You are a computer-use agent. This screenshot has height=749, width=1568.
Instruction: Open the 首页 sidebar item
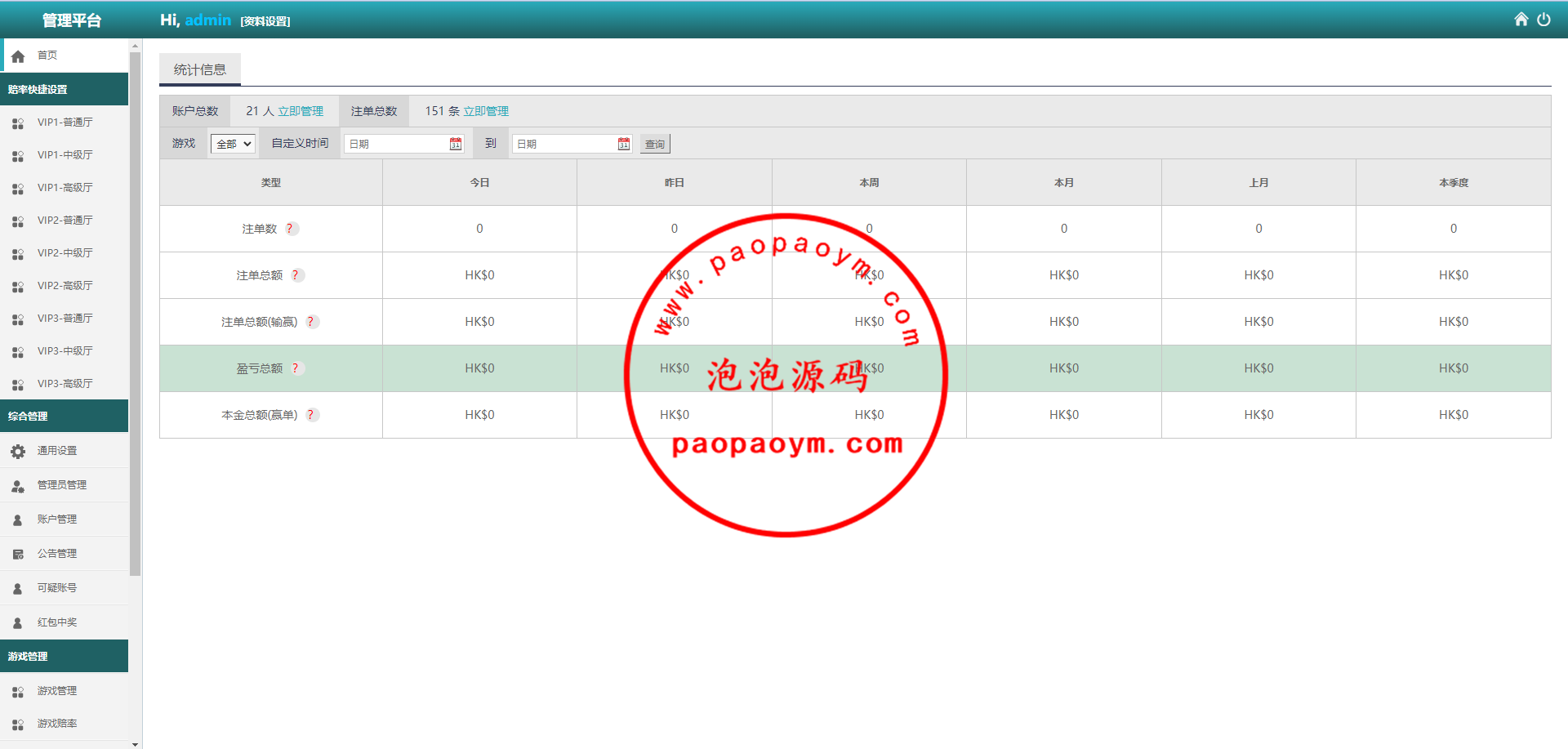coord(64,56)
